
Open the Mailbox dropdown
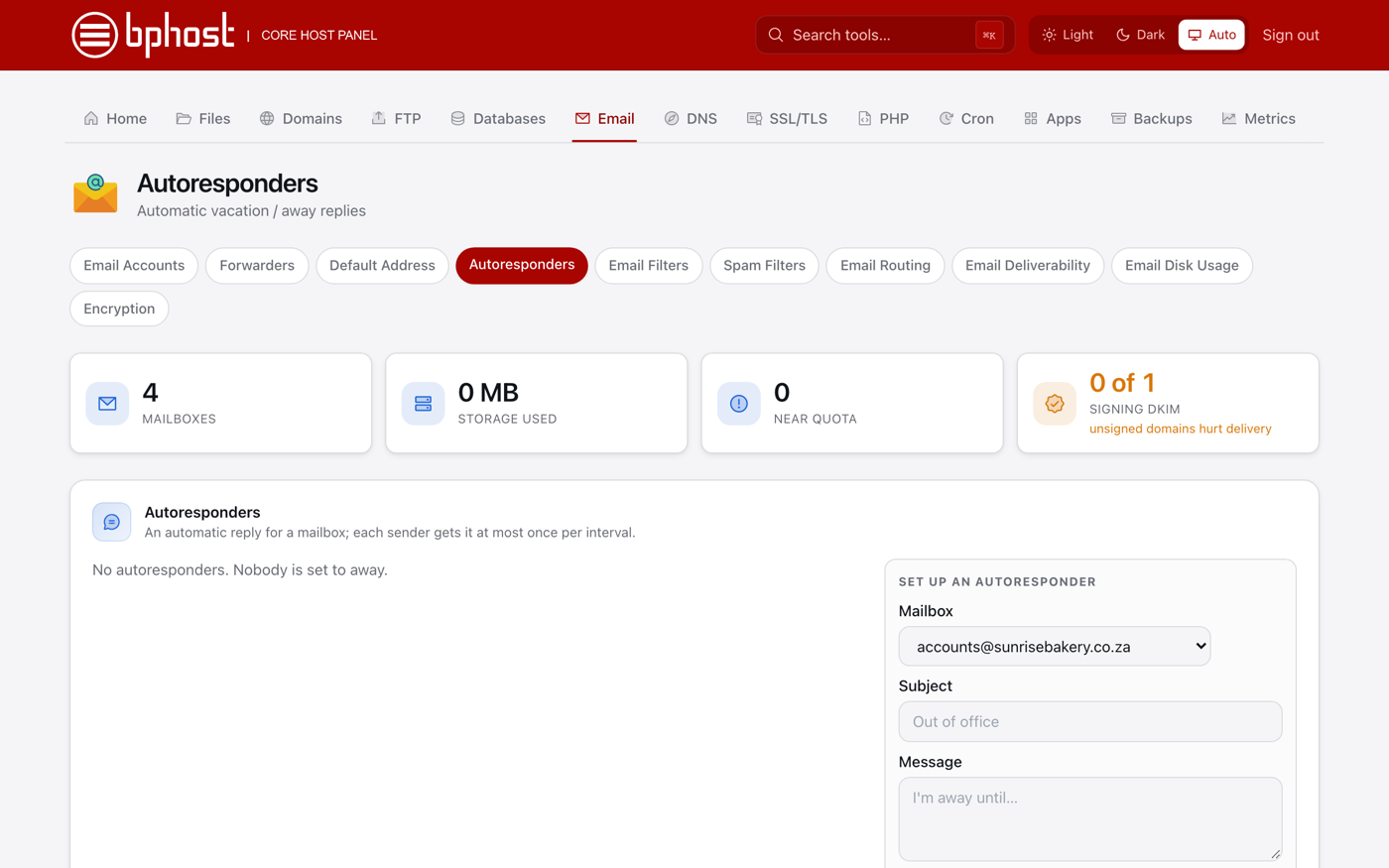(1055, 646)
